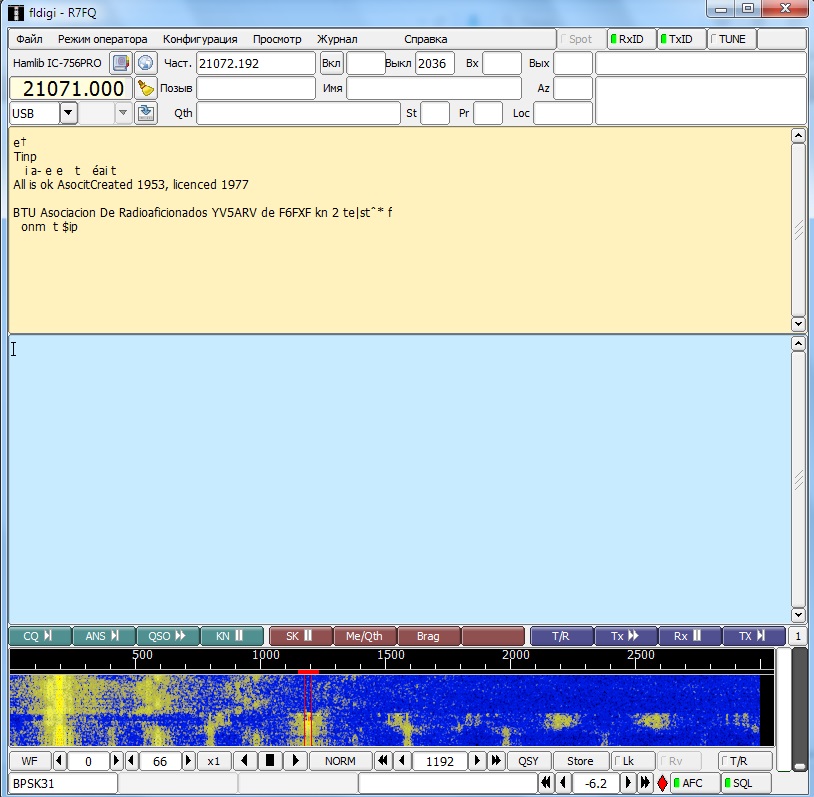Screen dimensions: 814x797
Task: Click the logbook icon beside Hamlib IC-756PRO
Action: (x=121, y=63)
